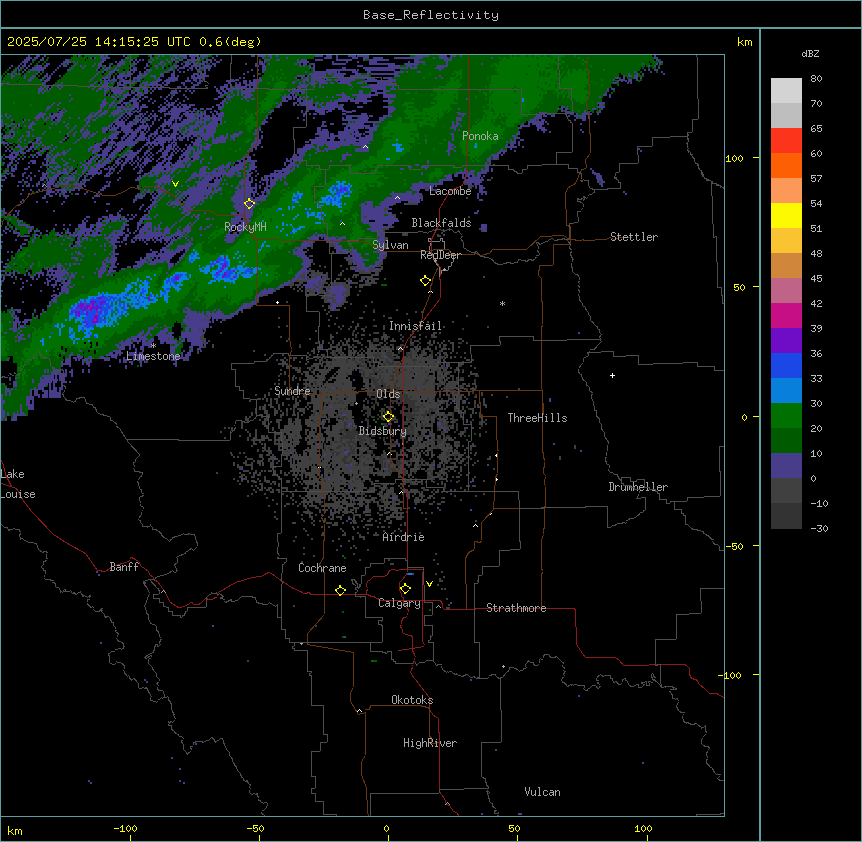Click the asterisk marker southeast of RedDeer
Viewport: 862px width, 842px height.
coord(502,303)
